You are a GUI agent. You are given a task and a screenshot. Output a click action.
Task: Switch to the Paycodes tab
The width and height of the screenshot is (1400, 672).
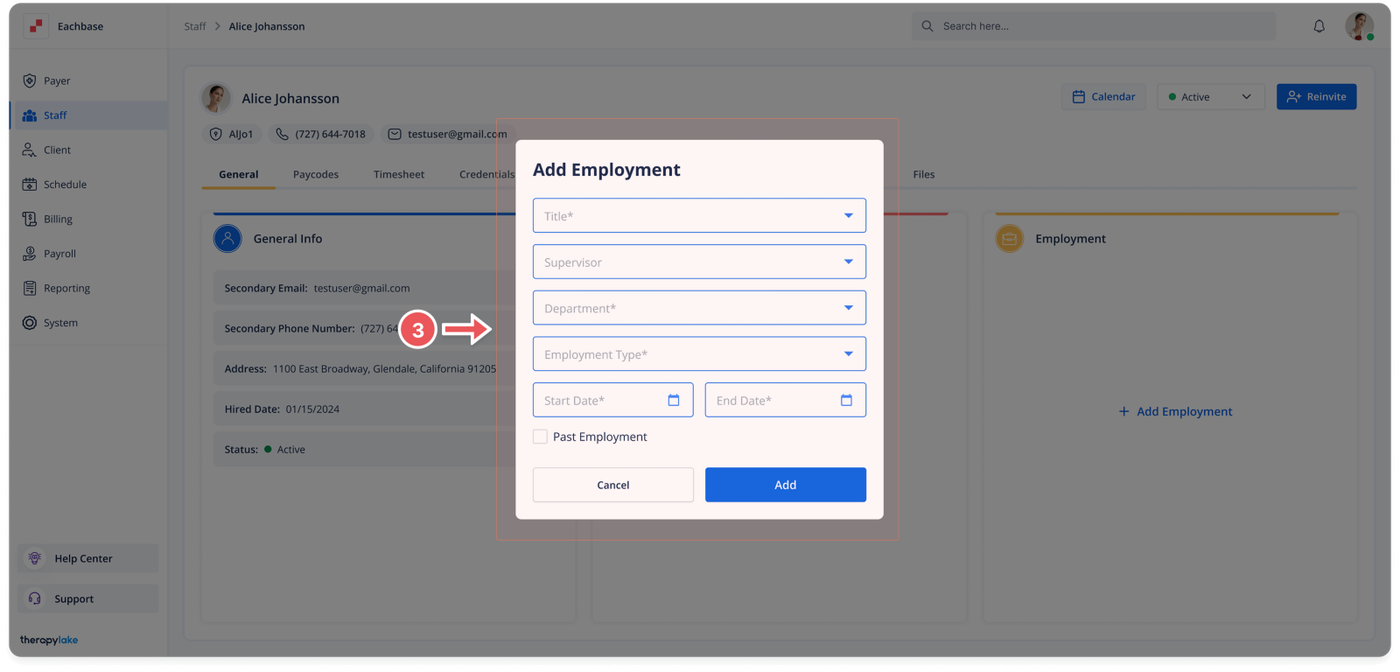(316, 174)
